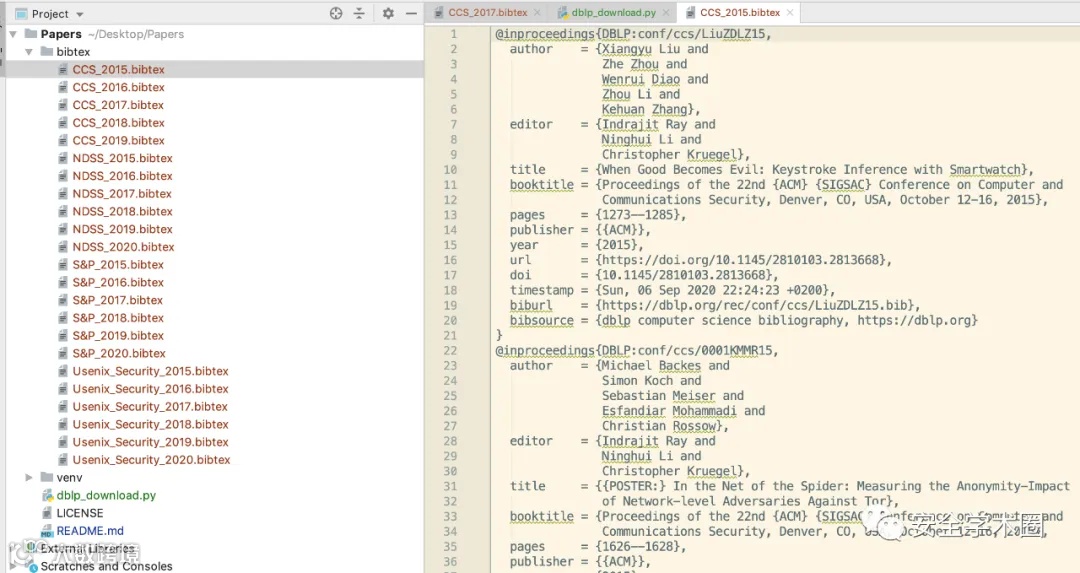
Task: Open NDSS_2017.bibtex file
Action: [122, 194]
